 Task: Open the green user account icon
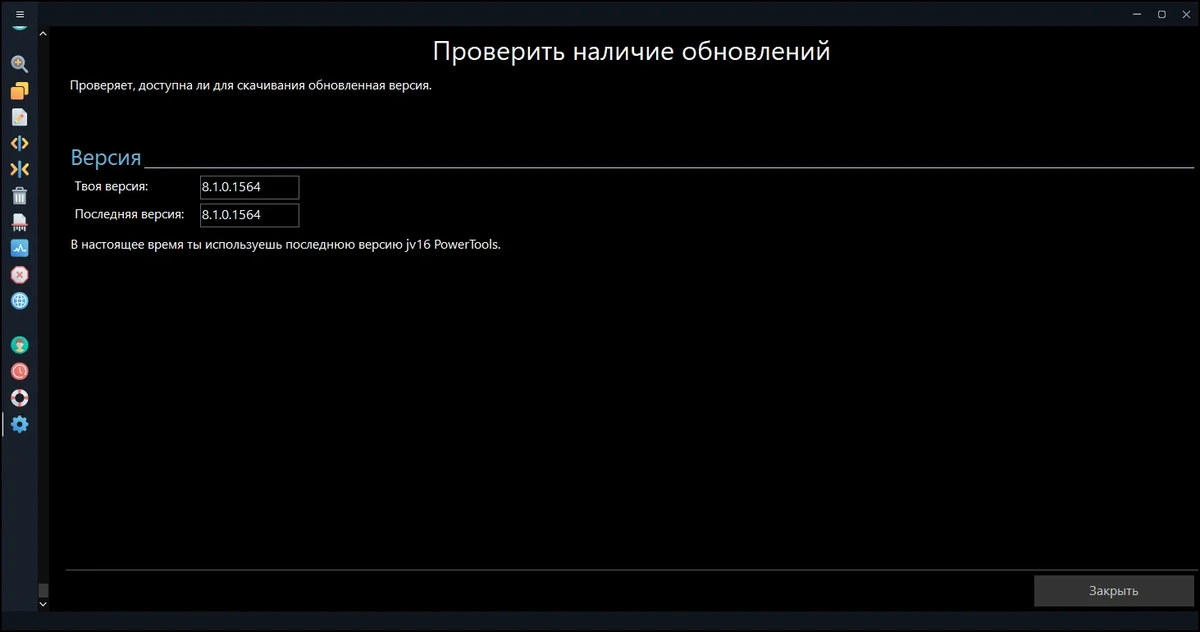[x=19, y=345]
